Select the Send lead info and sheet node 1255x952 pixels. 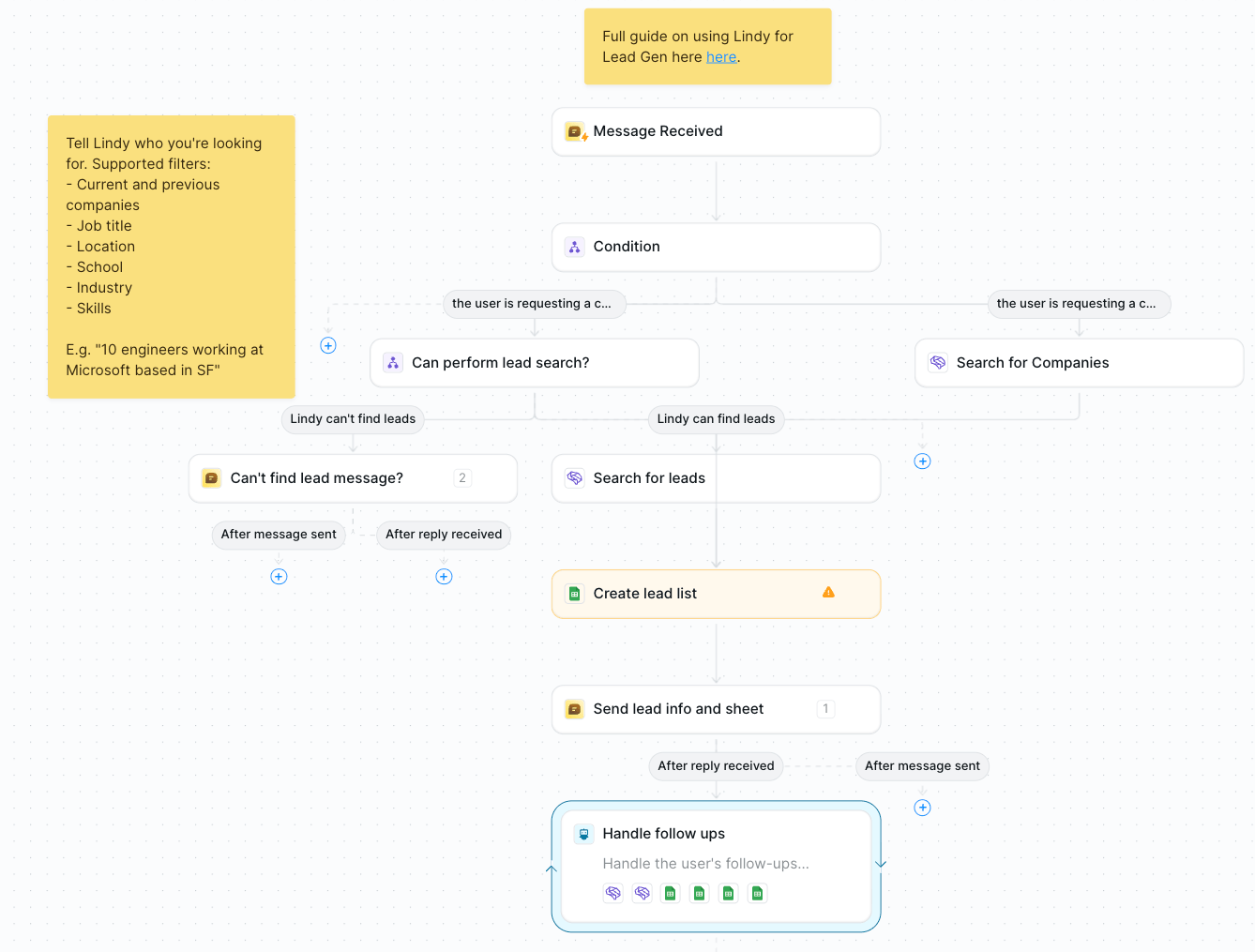click(717, 709)
